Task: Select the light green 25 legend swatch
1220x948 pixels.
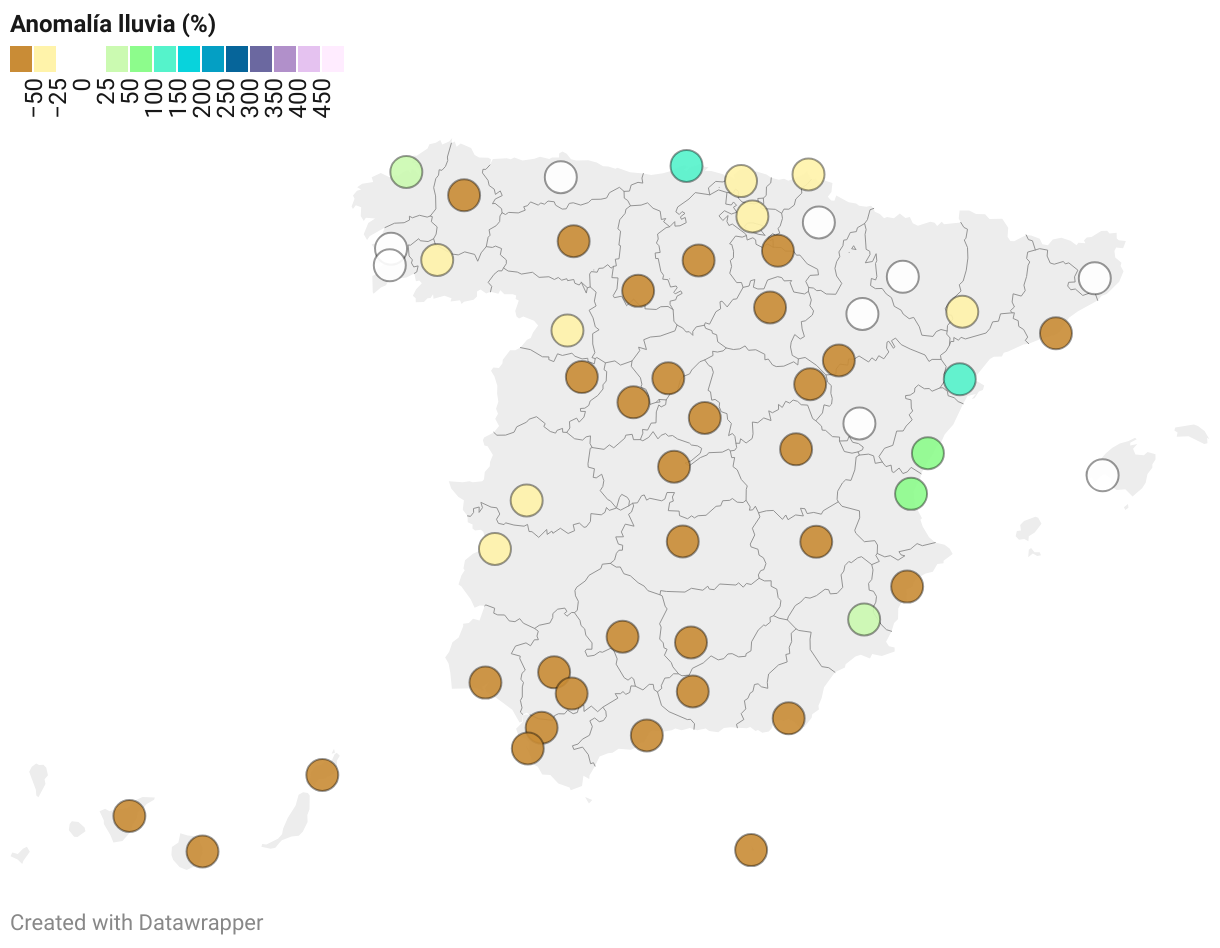Action: [117, 59]
